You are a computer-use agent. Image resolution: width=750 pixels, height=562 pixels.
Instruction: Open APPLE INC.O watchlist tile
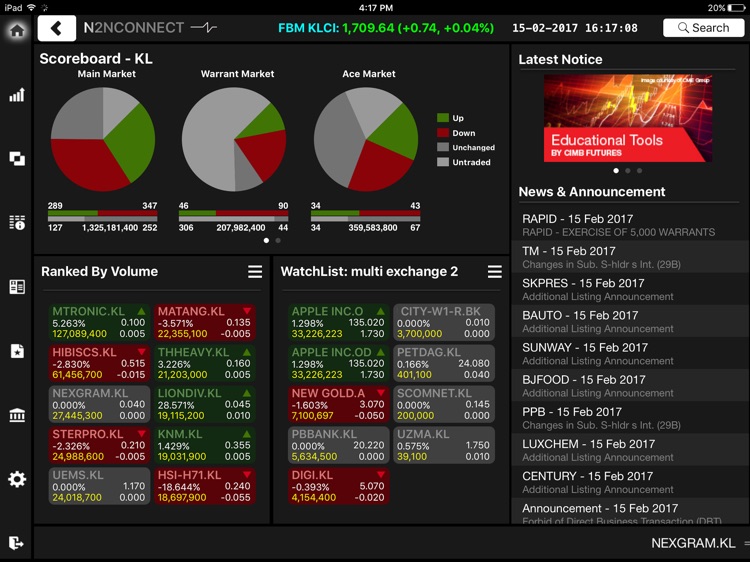pos(339,322)
